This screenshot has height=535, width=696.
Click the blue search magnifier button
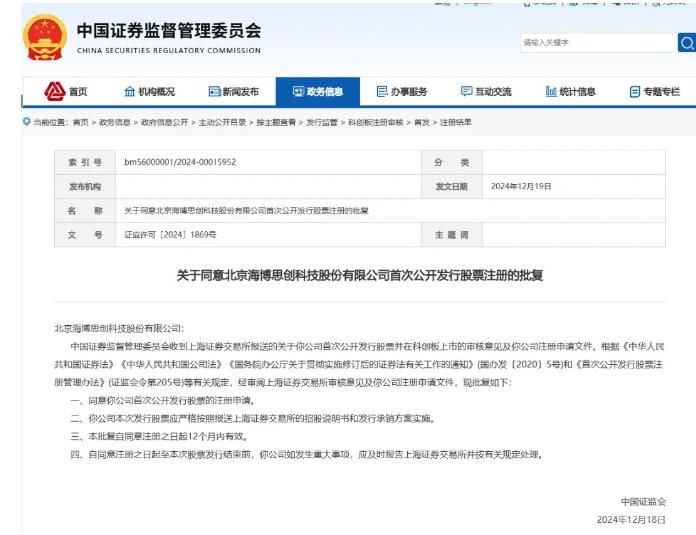coord(687,43)
